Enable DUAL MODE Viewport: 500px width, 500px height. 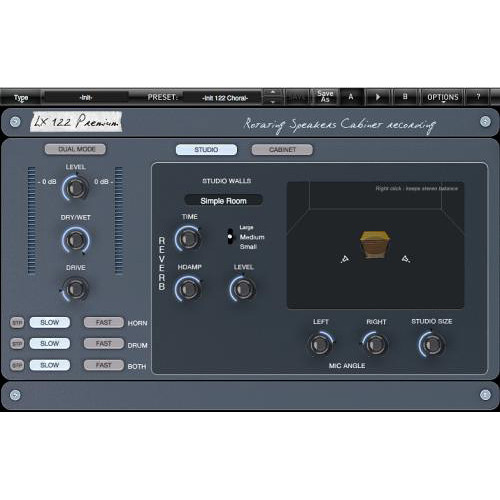76,149
